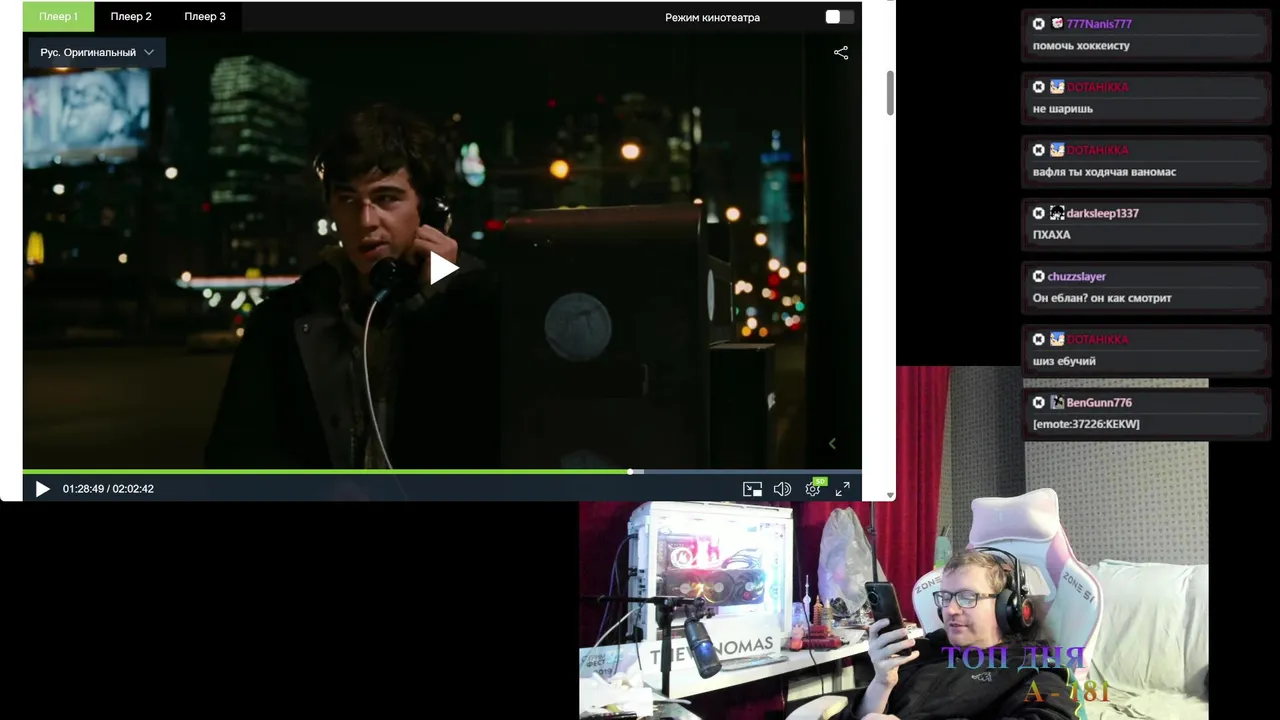Screen dimensions: 1280x720
Task: Click the small play icon beside the timestamp
Action: click(x=42, y=489)
